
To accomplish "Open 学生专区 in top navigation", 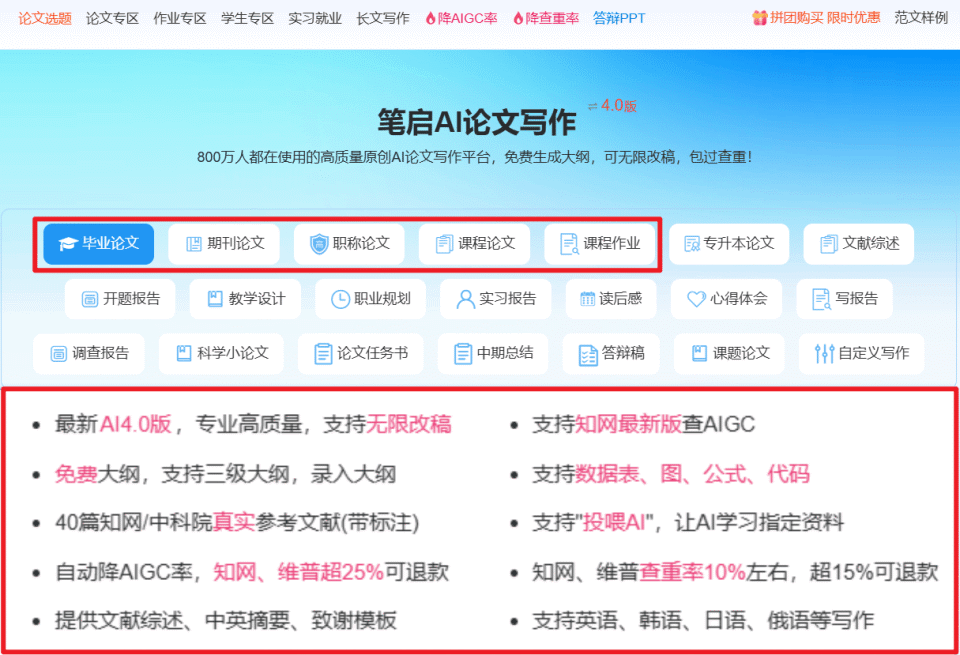I will tap(247, 18).
